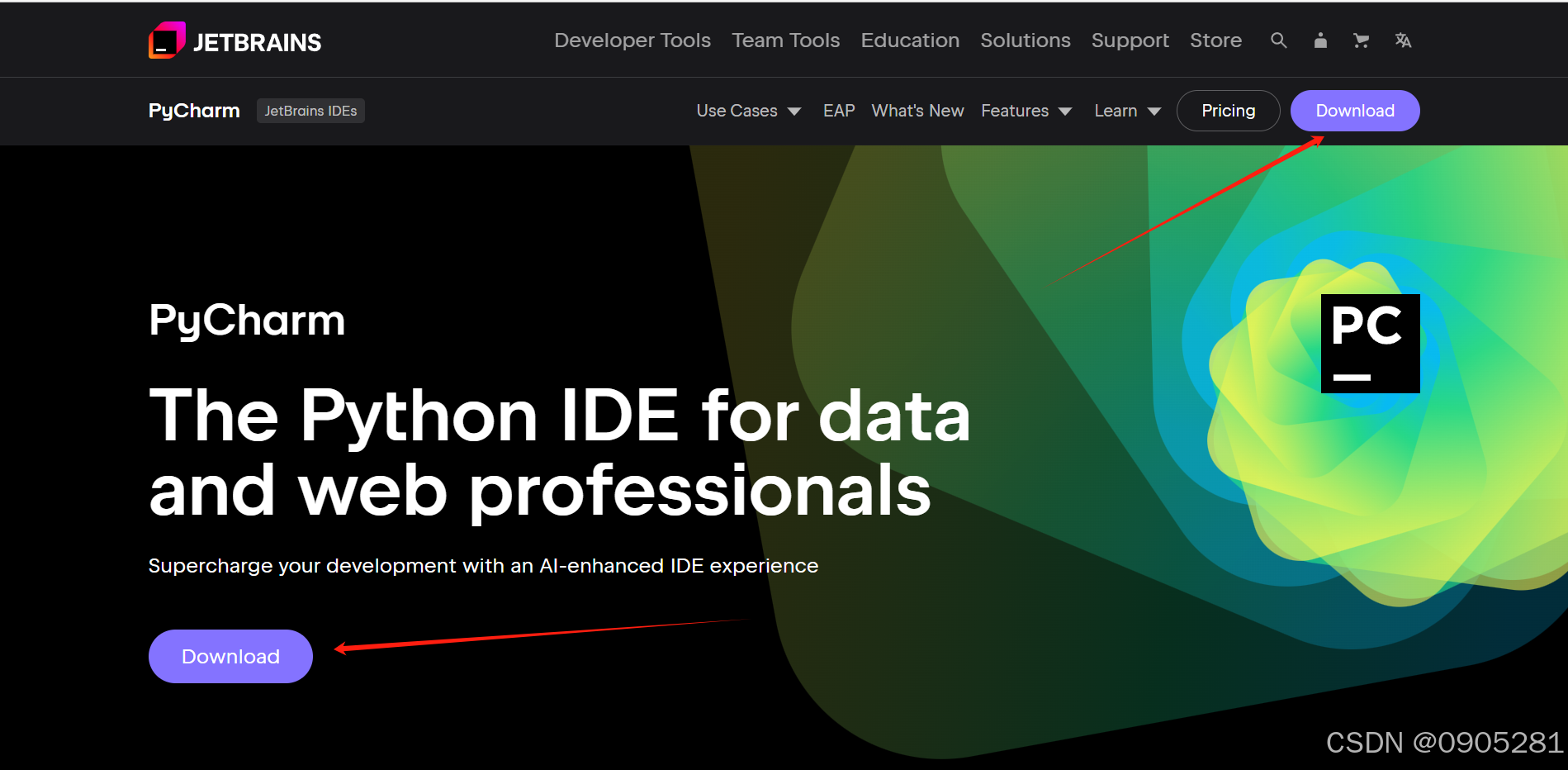Click the "Supercharge your development" subtitle text

point(483,566)
